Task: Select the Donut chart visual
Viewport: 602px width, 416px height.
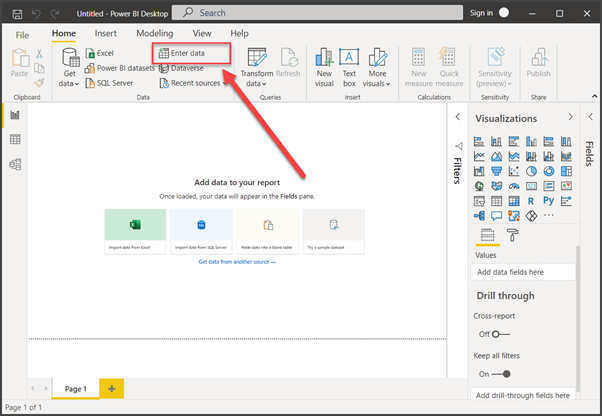Action: click(x=549, y=171)
